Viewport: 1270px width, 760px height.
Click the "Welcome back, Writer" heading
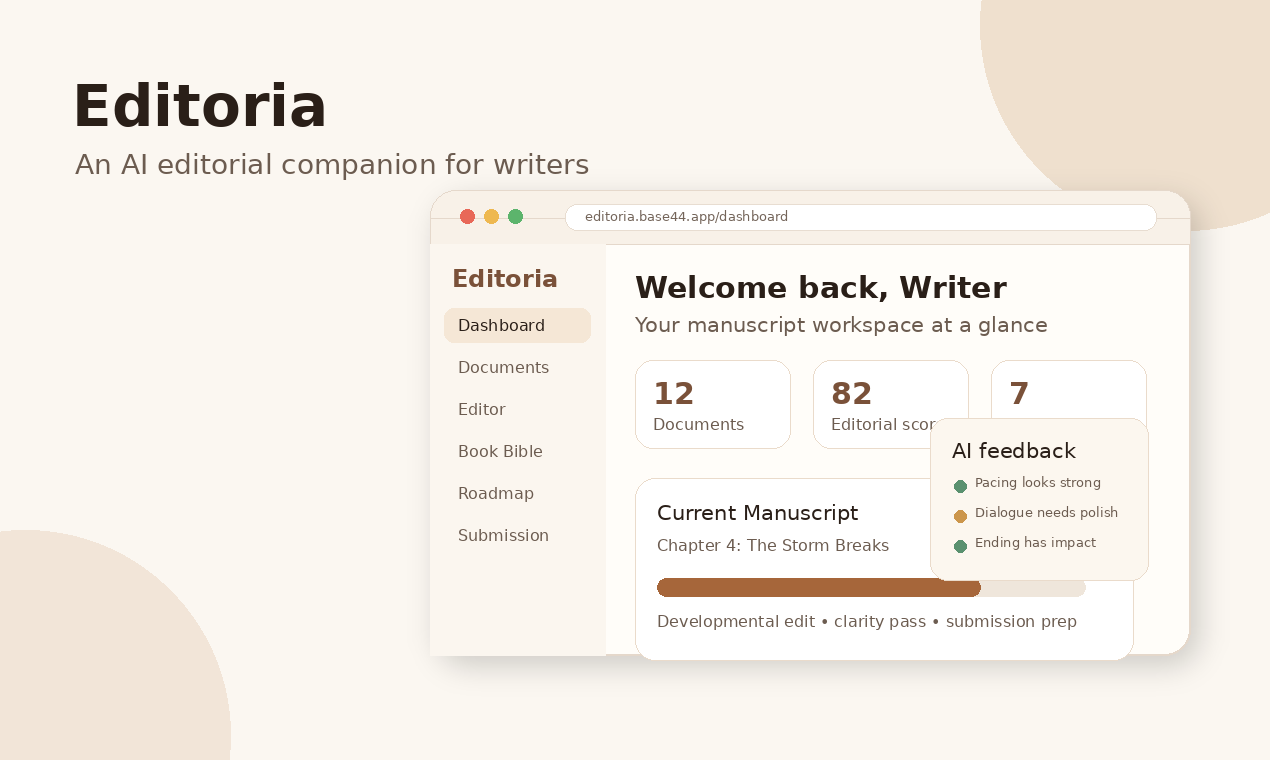(821, 288)
